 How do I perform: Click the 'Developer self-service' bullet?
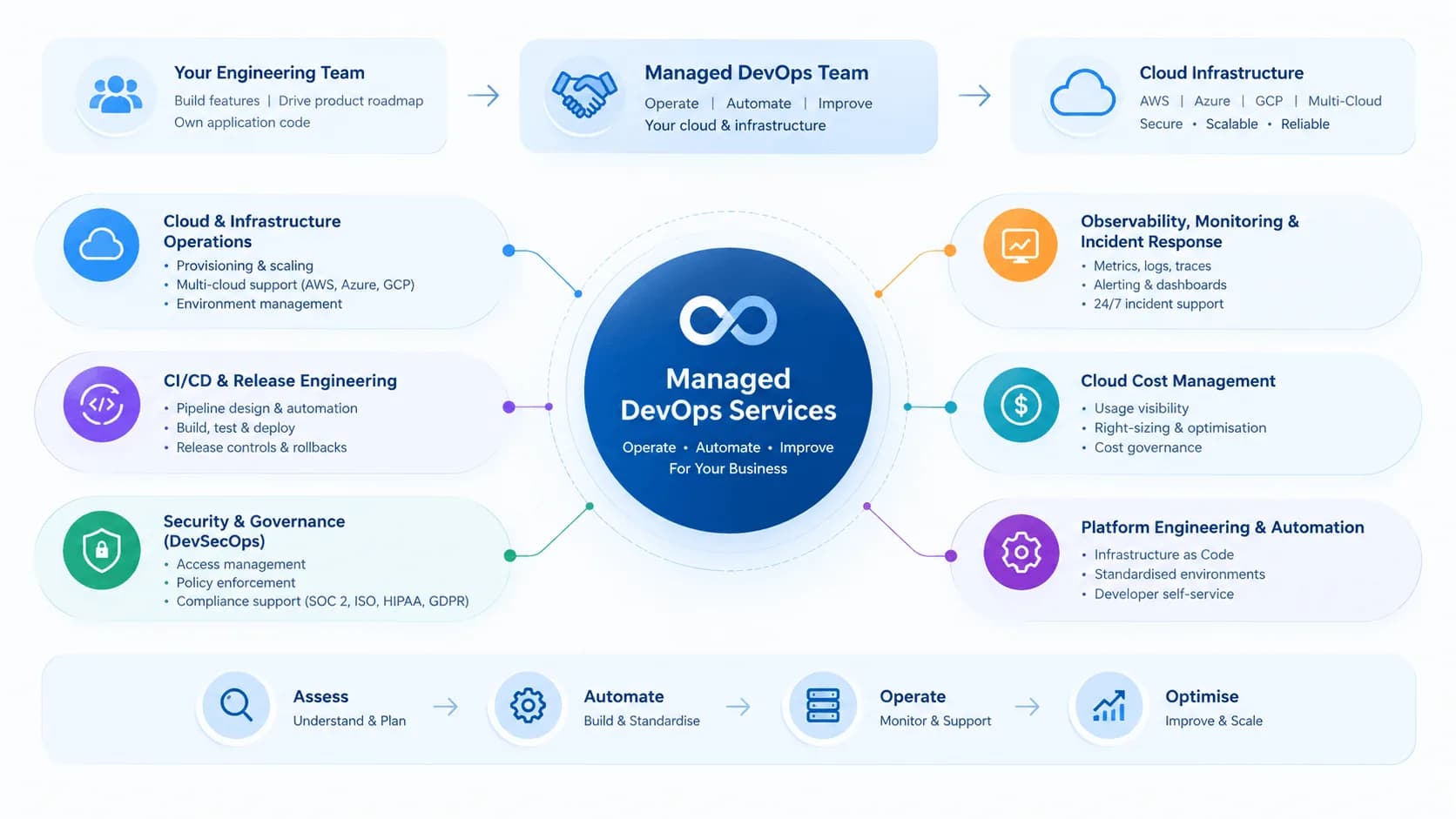(x=1163, y=594)
